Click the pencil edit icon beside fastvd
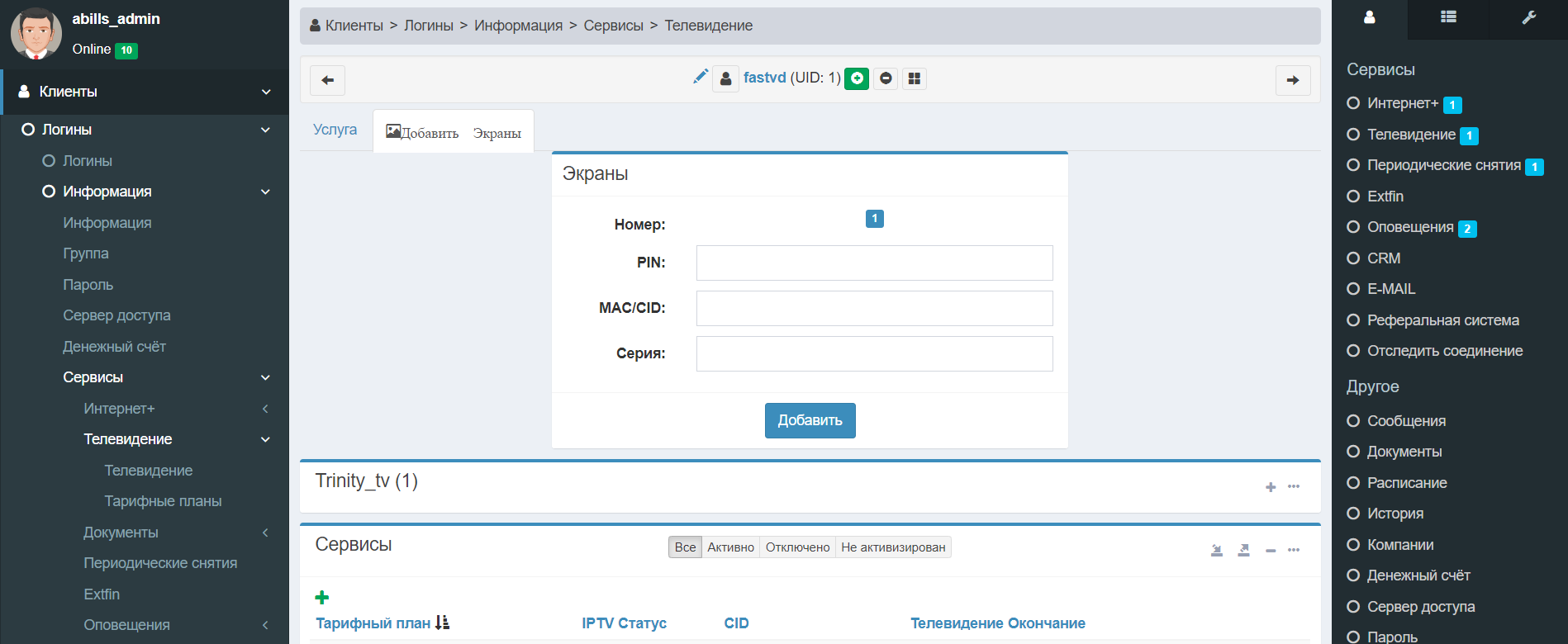This screenshot has width=1568, height=644. 701,77
